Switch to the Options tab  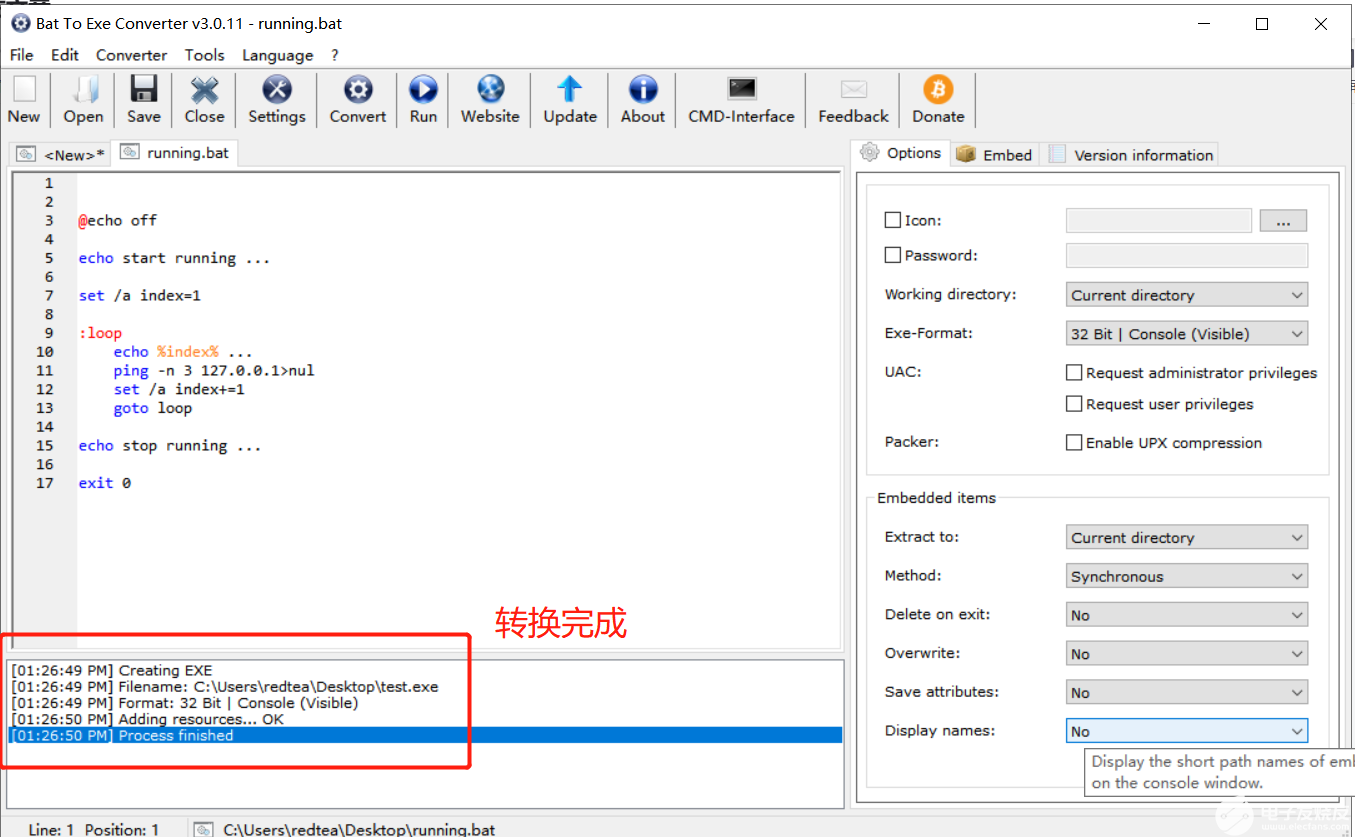pyautogui.click(x=901, y=153)
